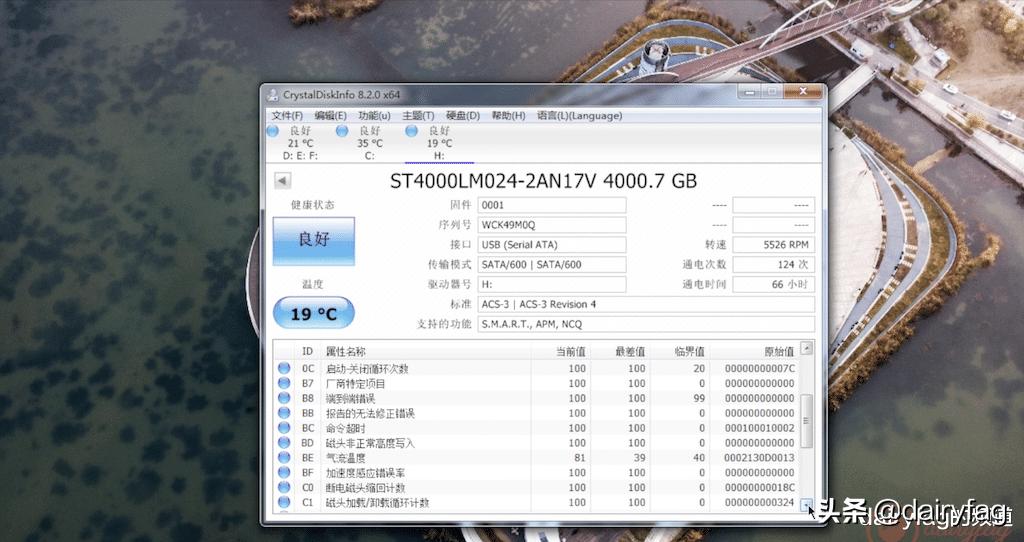
Task: Select the 磁头非正常高度写入 attribute row
Action: point(536,443)
